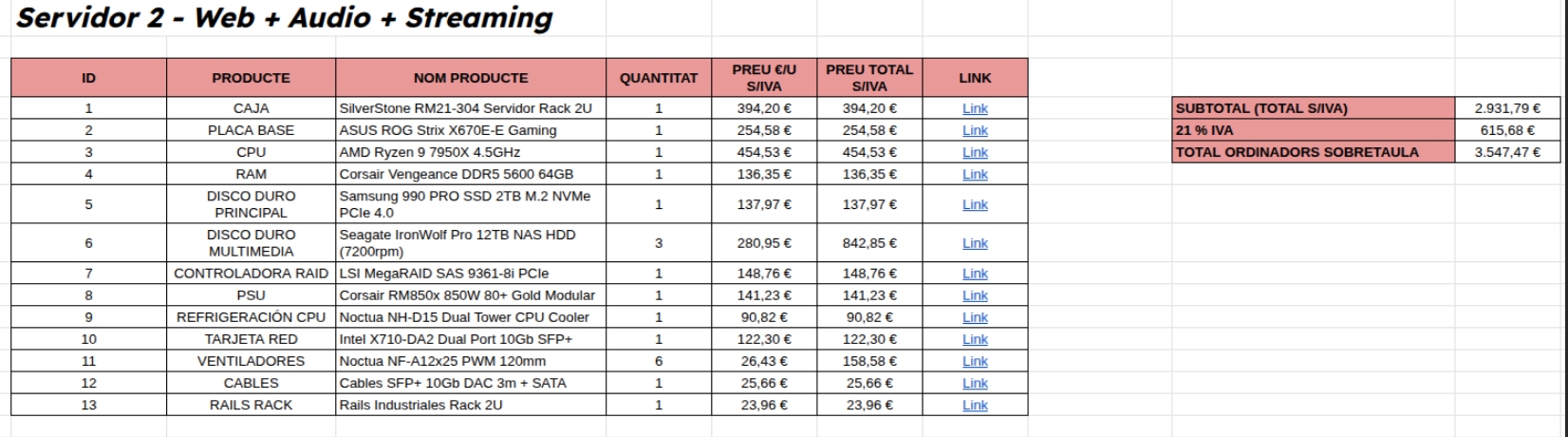Follow the link for Noctua NH-D15 cooler
Screen dimensions: 1568x437
pos(975,317)
